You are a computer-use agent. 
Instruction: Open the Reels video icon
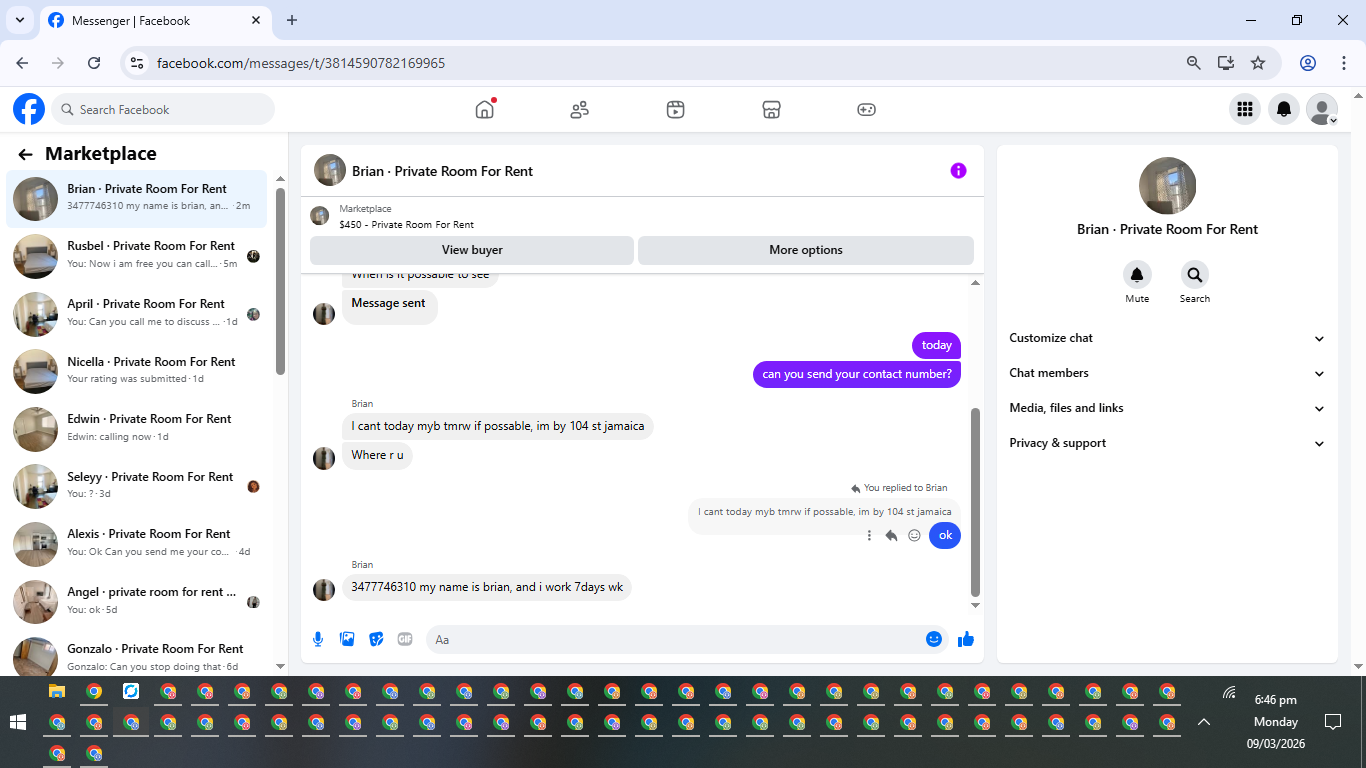point(676,110)
